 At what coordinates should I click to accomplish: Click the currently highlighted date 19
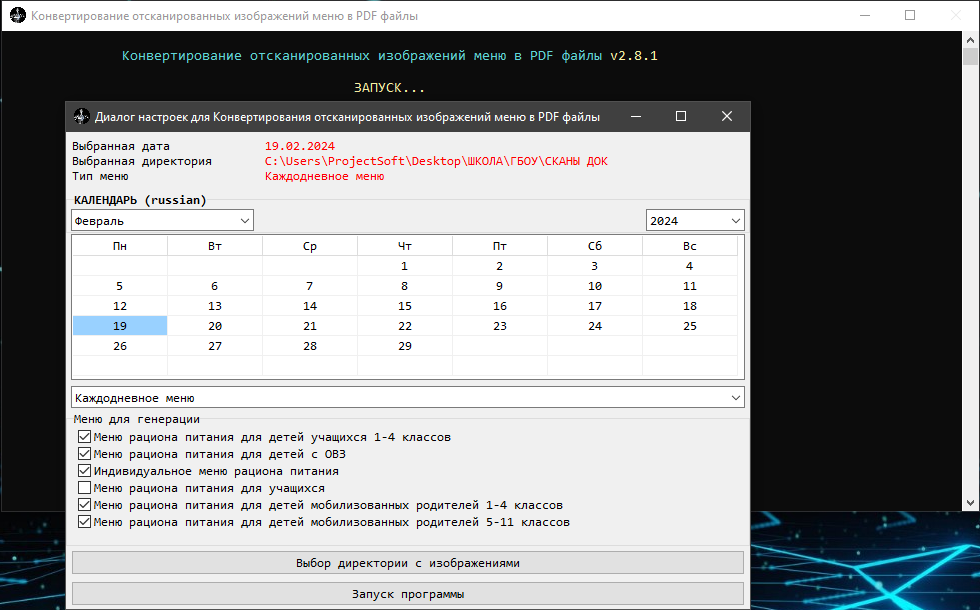pos(119,325)
